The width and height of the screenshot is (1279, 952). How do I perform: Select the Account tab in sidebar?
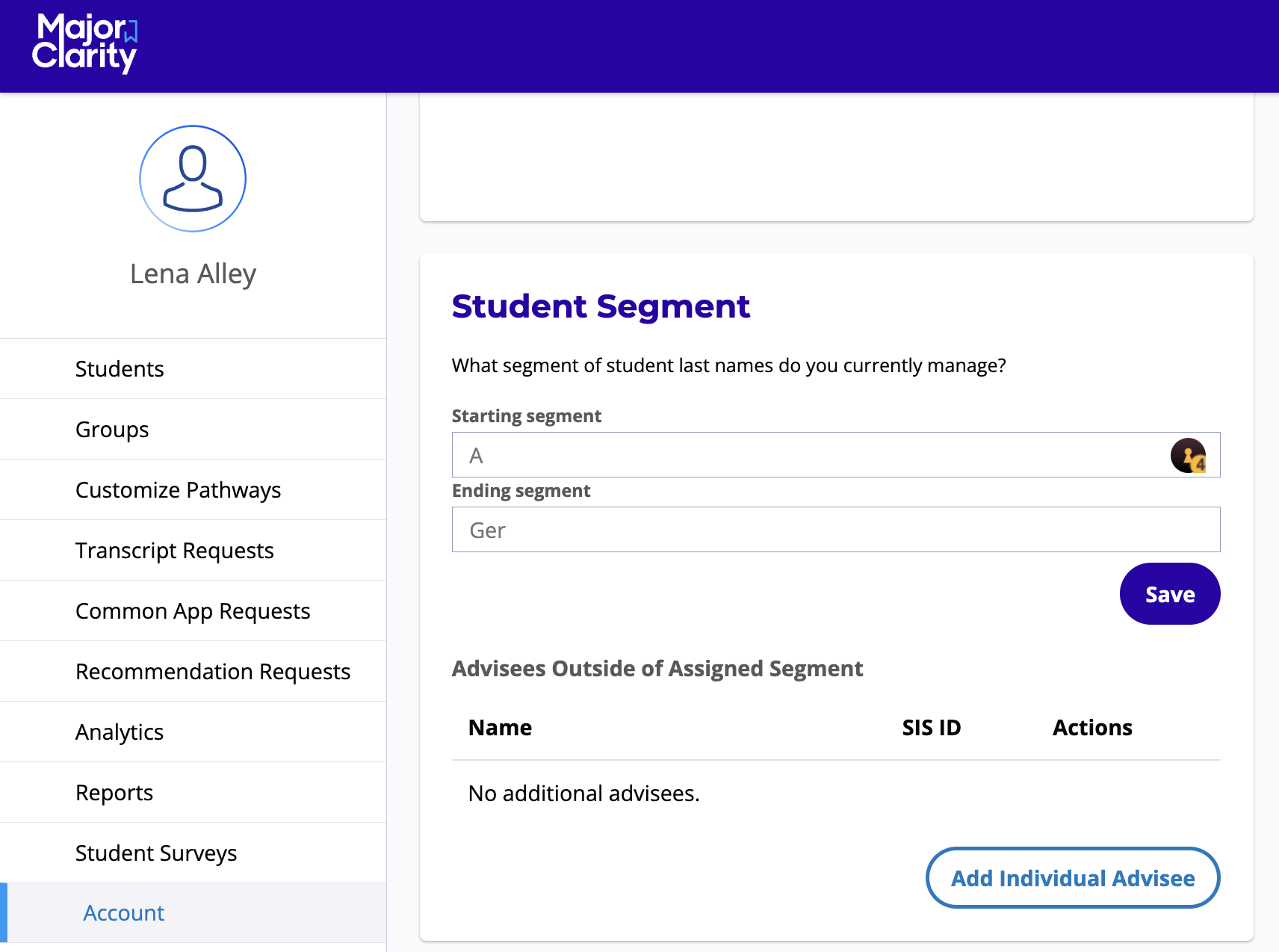pyautogui.click(x=124, y=912)
